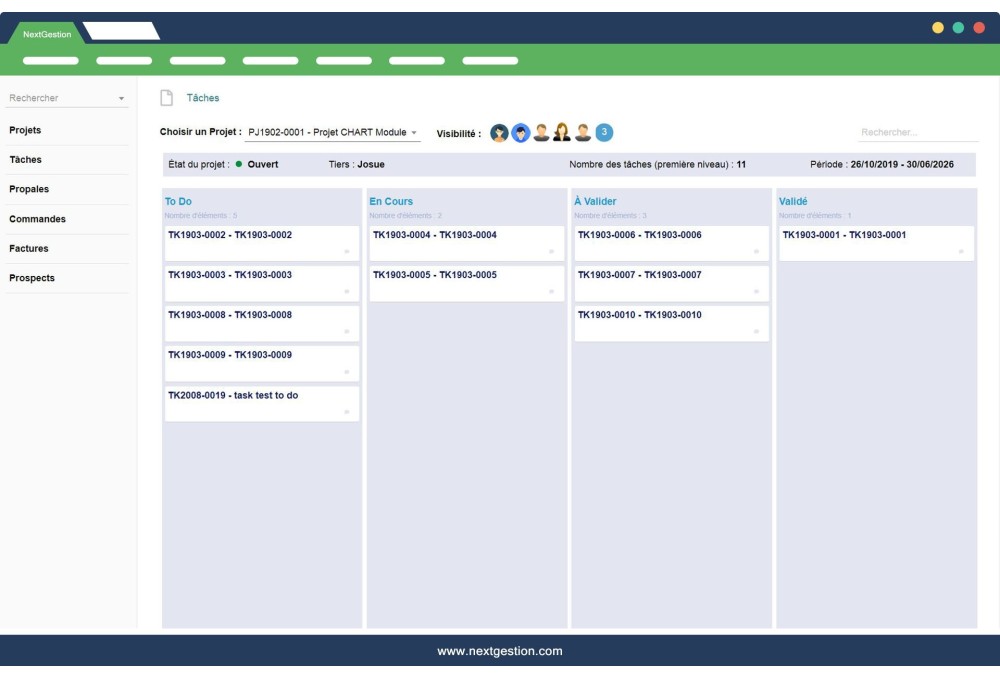Select the blue avatar next to Visibilité
Screen dimensions: 1000x679
[x=522, y=130]
